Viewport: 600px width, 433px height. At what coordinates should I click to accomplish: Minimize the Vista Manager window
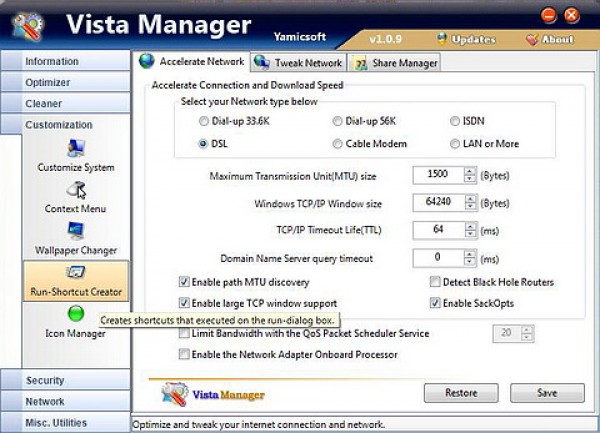pyautogui.click(x=549, y=16)
